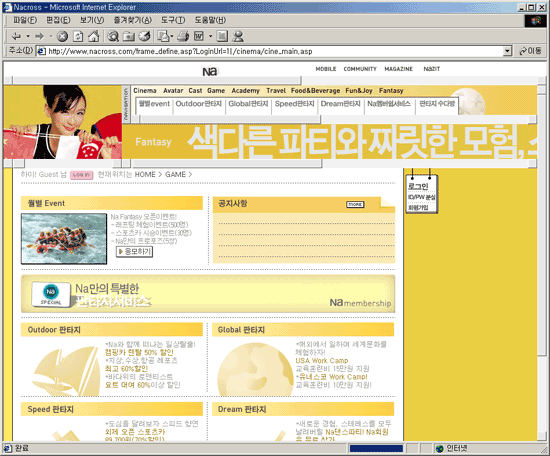Select the Food&Beverage navigation item
Image resolution: width=550 pixels, height=456 pixels.
click(315, 91)
